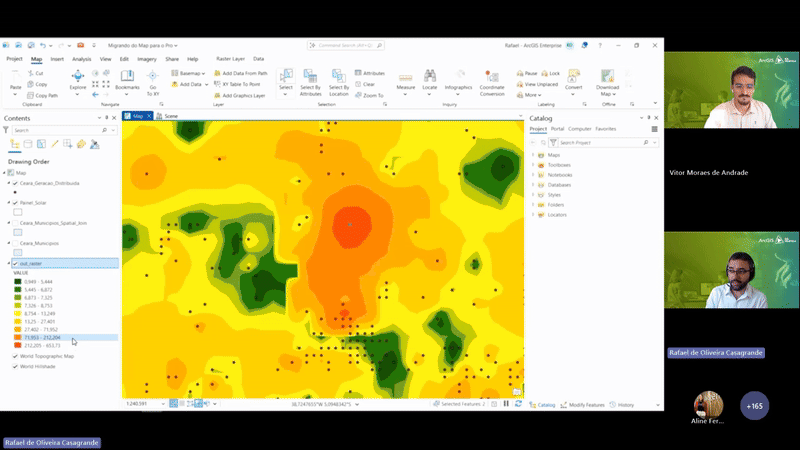
Task: Click Add Graphics Layer
Action: pos(240,95)
